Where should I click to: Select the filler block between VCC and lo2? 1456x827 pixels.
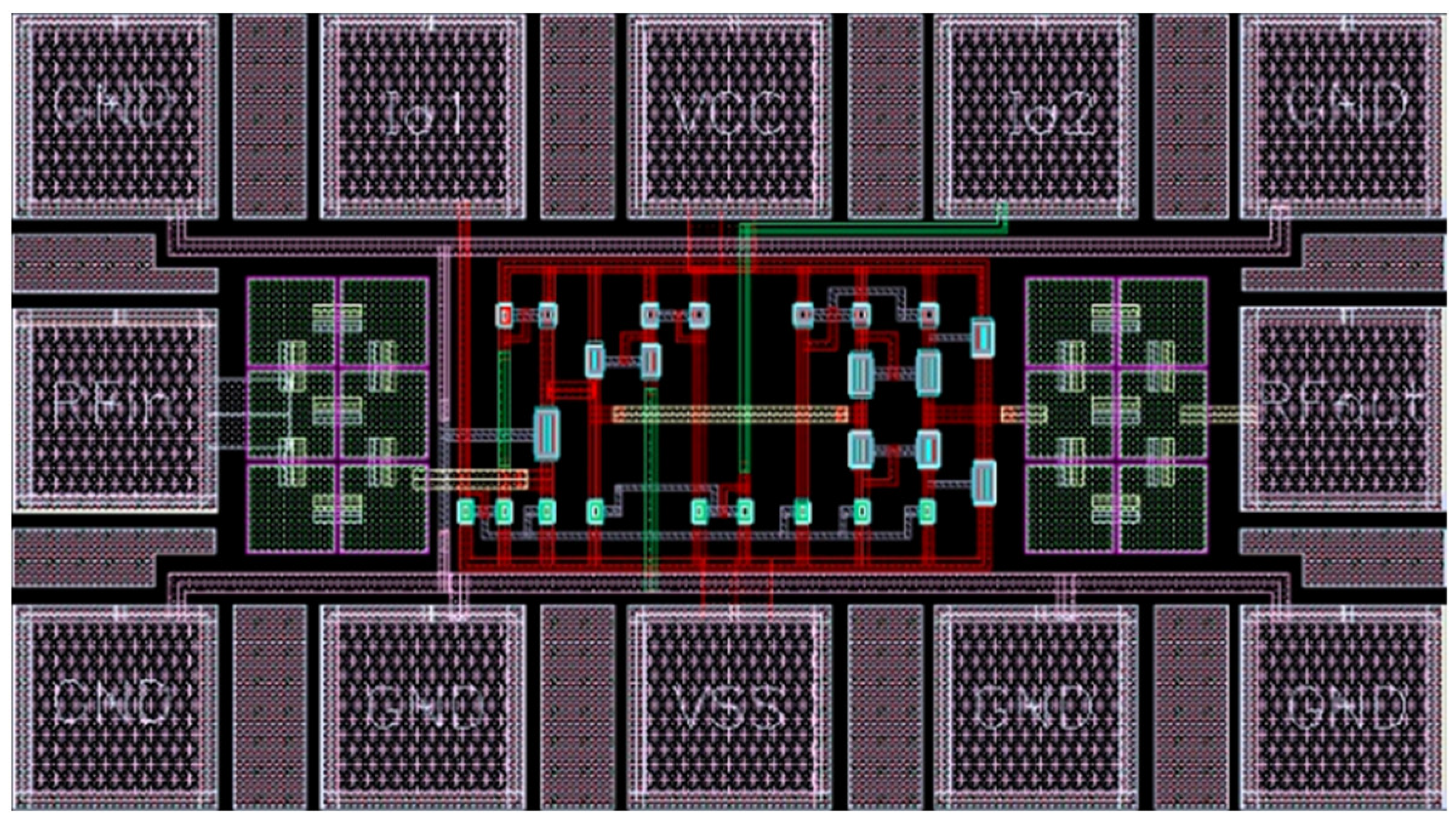[884, 115]
